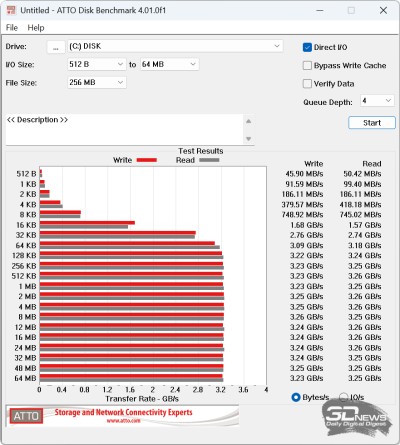Click the ATTO logo in the banner
400x445 pixels.
[x=26, y=416]
